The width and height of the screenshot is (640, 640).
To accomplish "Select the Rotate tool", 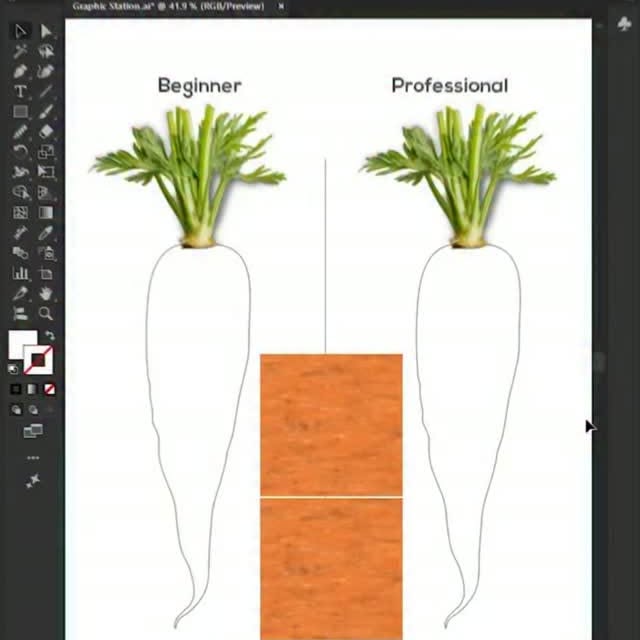I will tap(20, 152).
